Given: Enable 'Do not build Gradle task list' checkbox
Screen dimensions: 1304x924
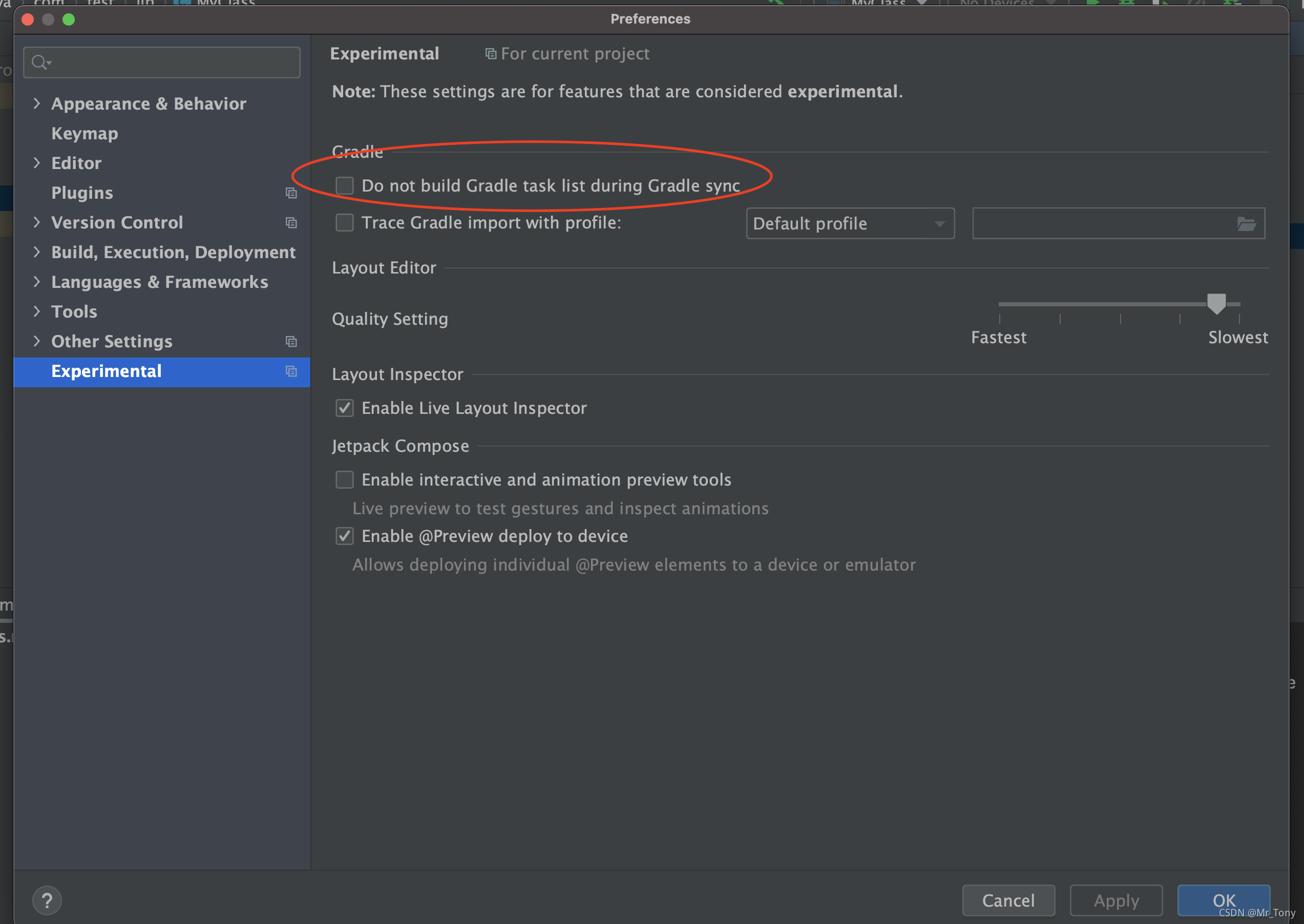Looking at the screenshot, I should [345, 185].
